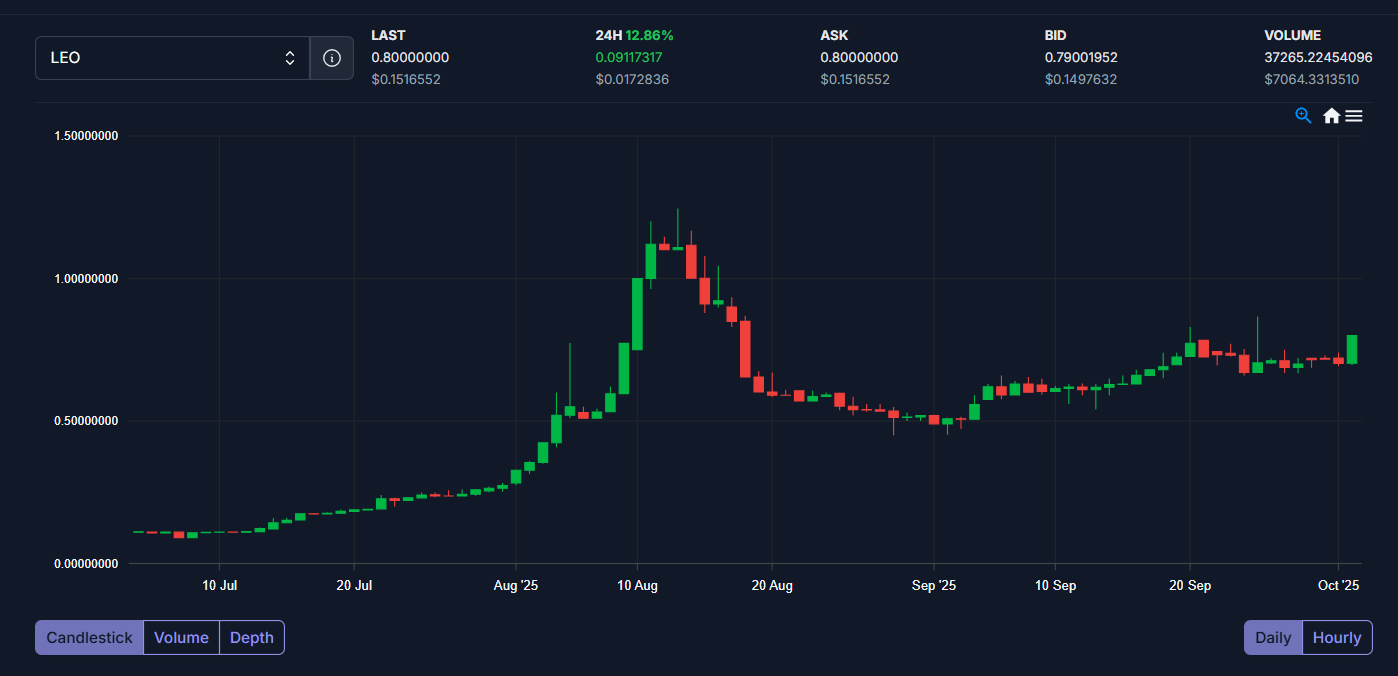1398x676 pixels.
Task: Open the chart hamburger menu
Action: 1354,116
